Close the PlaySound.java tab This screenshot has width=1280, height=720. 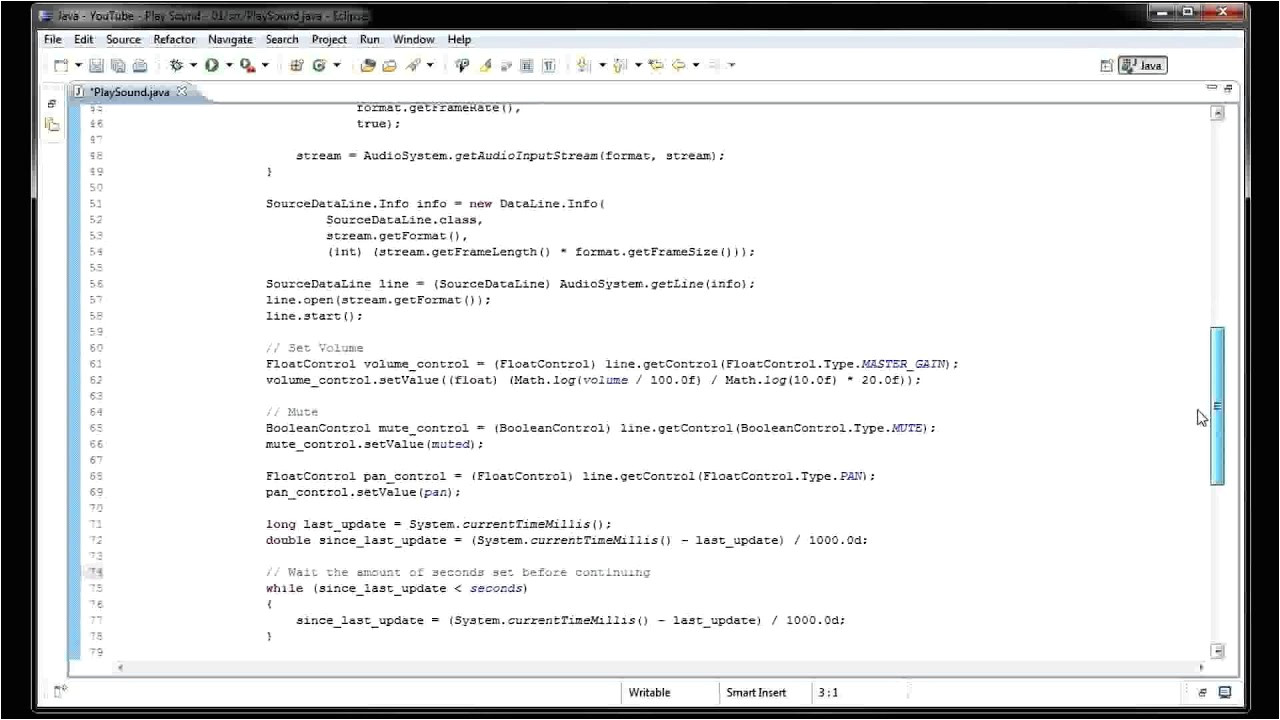tap(182, 92)
